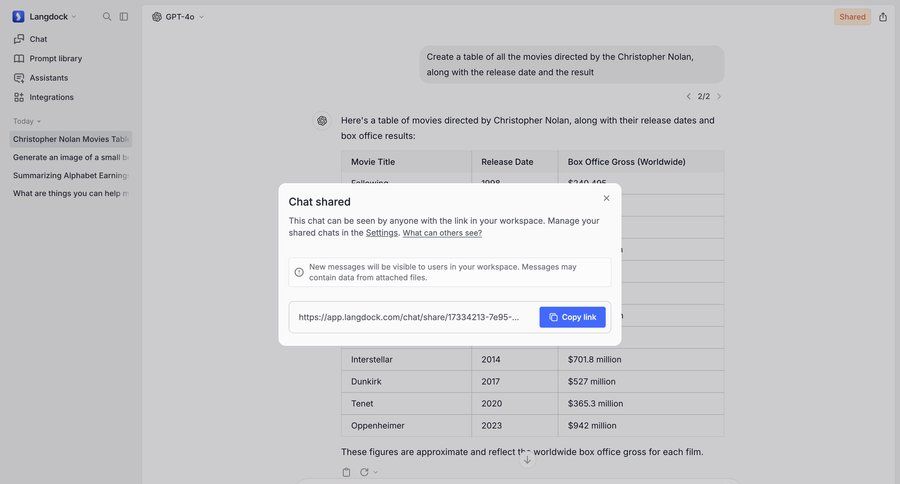
Task: Click the copy response clipboard icon
Action: click(346, 472)
